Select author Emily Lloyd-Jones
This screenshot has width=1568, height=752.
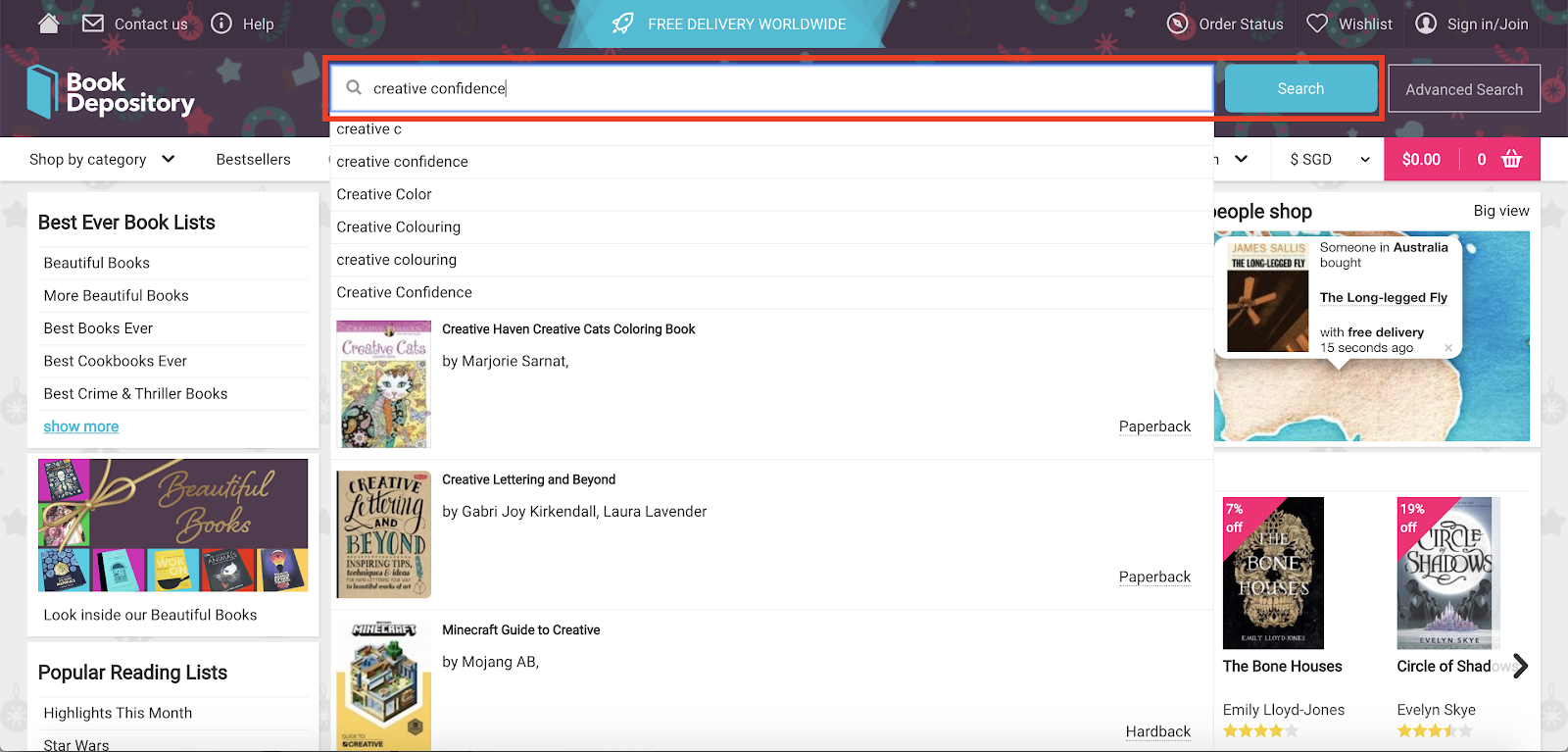point(1283,710)
